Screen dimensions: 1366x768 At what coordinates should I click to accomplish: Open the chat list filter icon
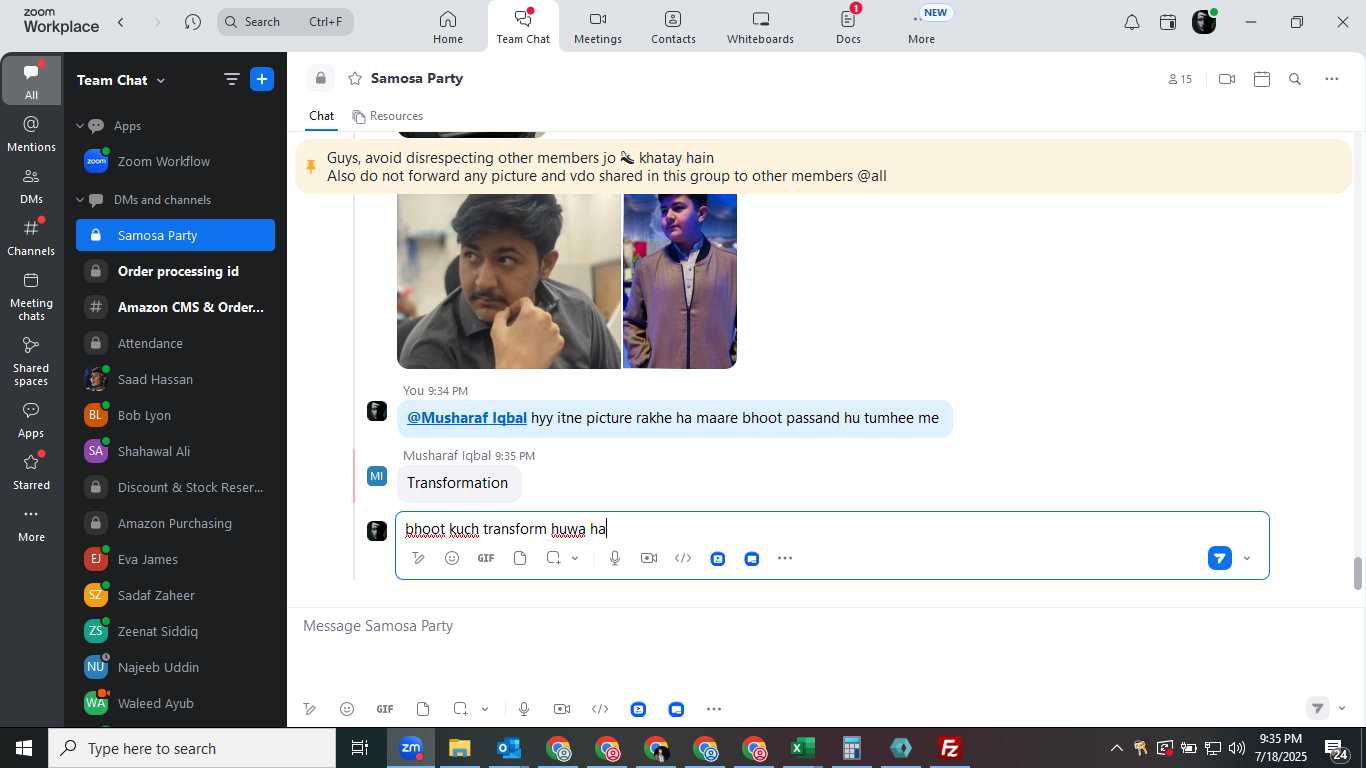[x=232, y=79]
